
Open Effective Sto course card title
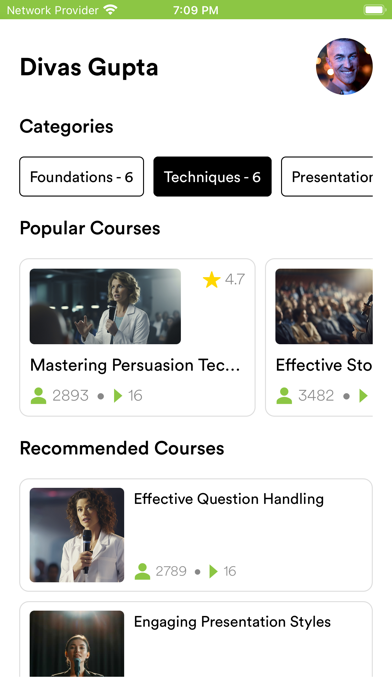[324, 365]
